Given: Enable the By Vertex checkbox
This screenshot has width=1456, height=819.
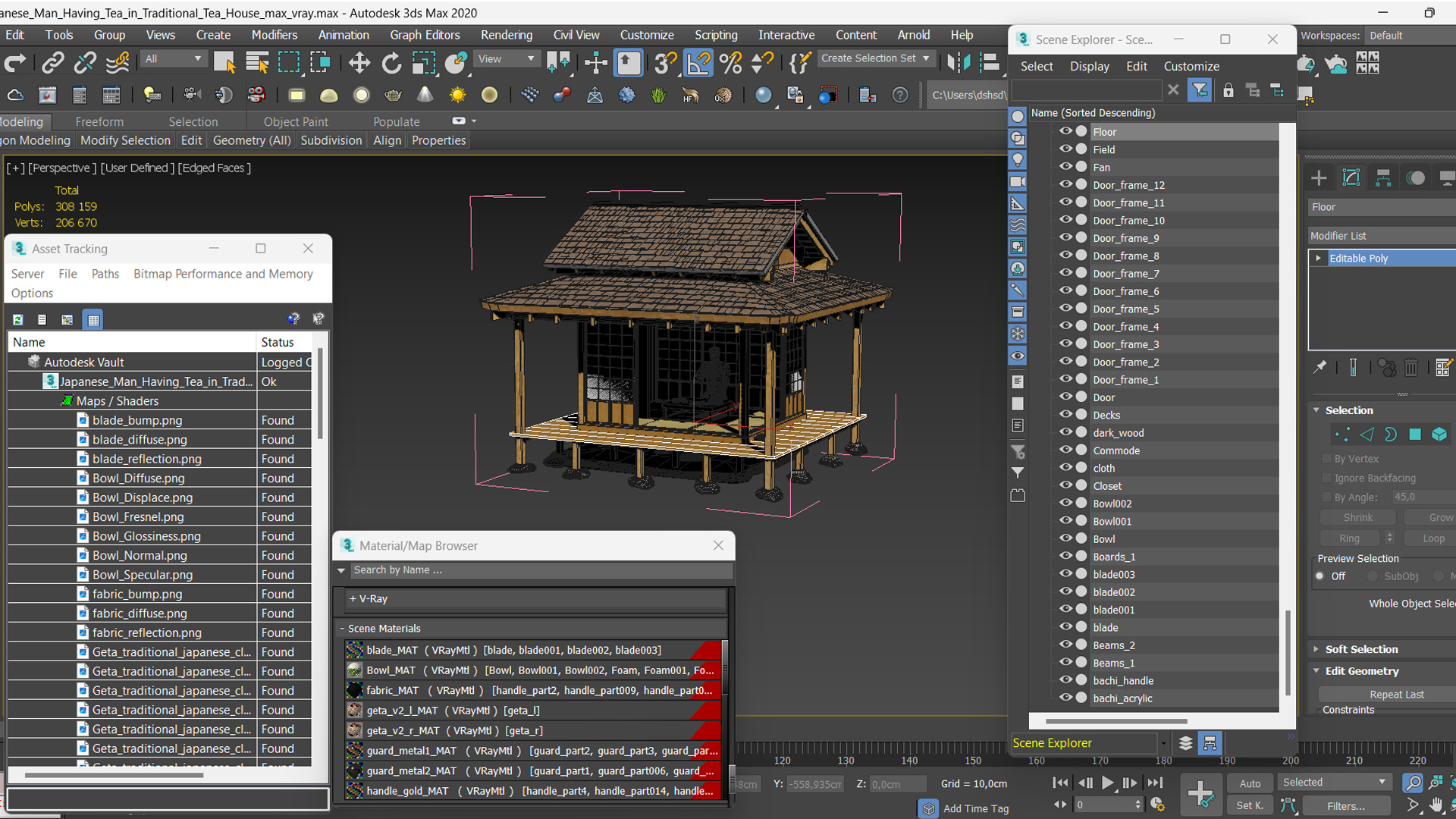Looking at the screenshot, I should [1326, 459].
